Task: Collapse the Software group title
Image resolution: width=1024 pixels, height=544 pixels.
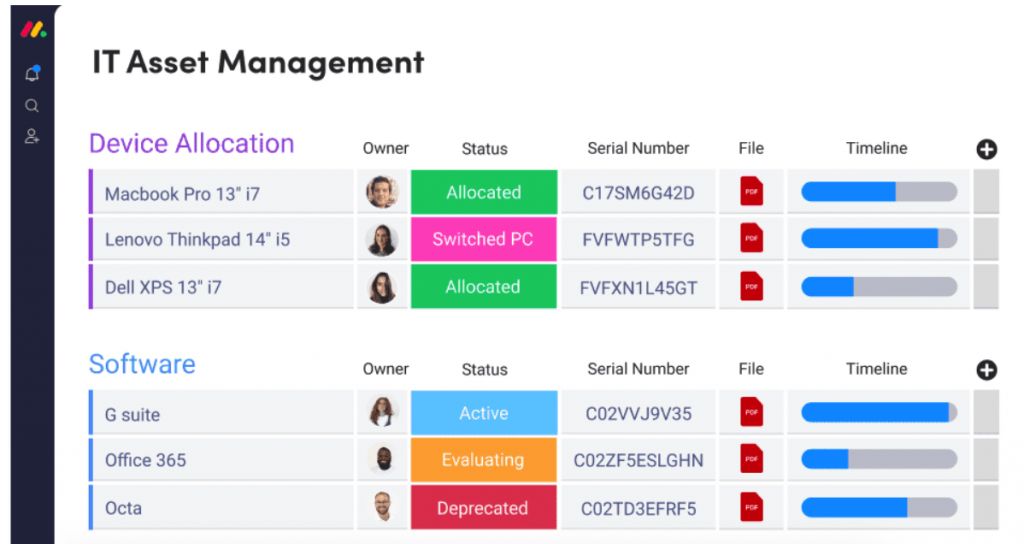Action: point(142,365)
